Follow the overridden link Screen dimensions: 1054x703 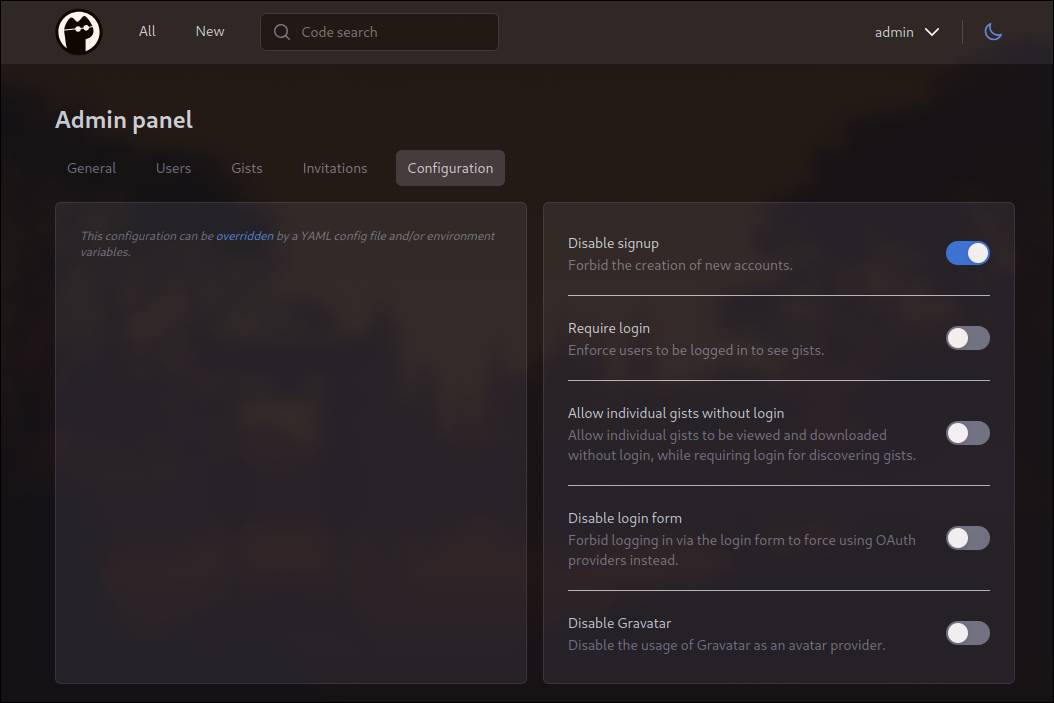pos(245,236)
